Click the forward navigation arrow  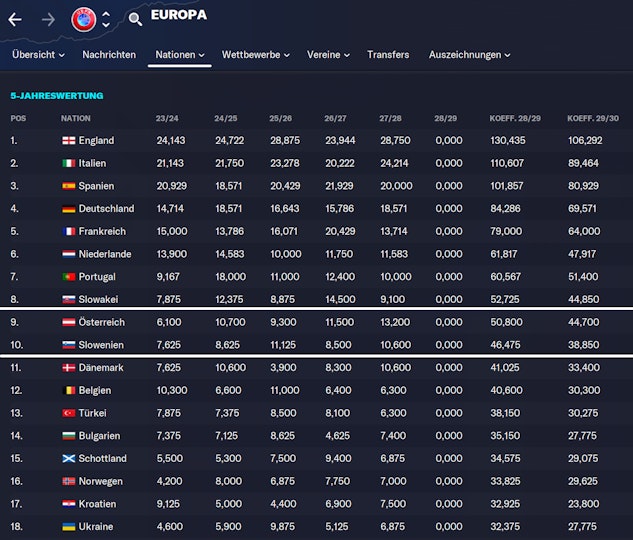pos(47,19)
